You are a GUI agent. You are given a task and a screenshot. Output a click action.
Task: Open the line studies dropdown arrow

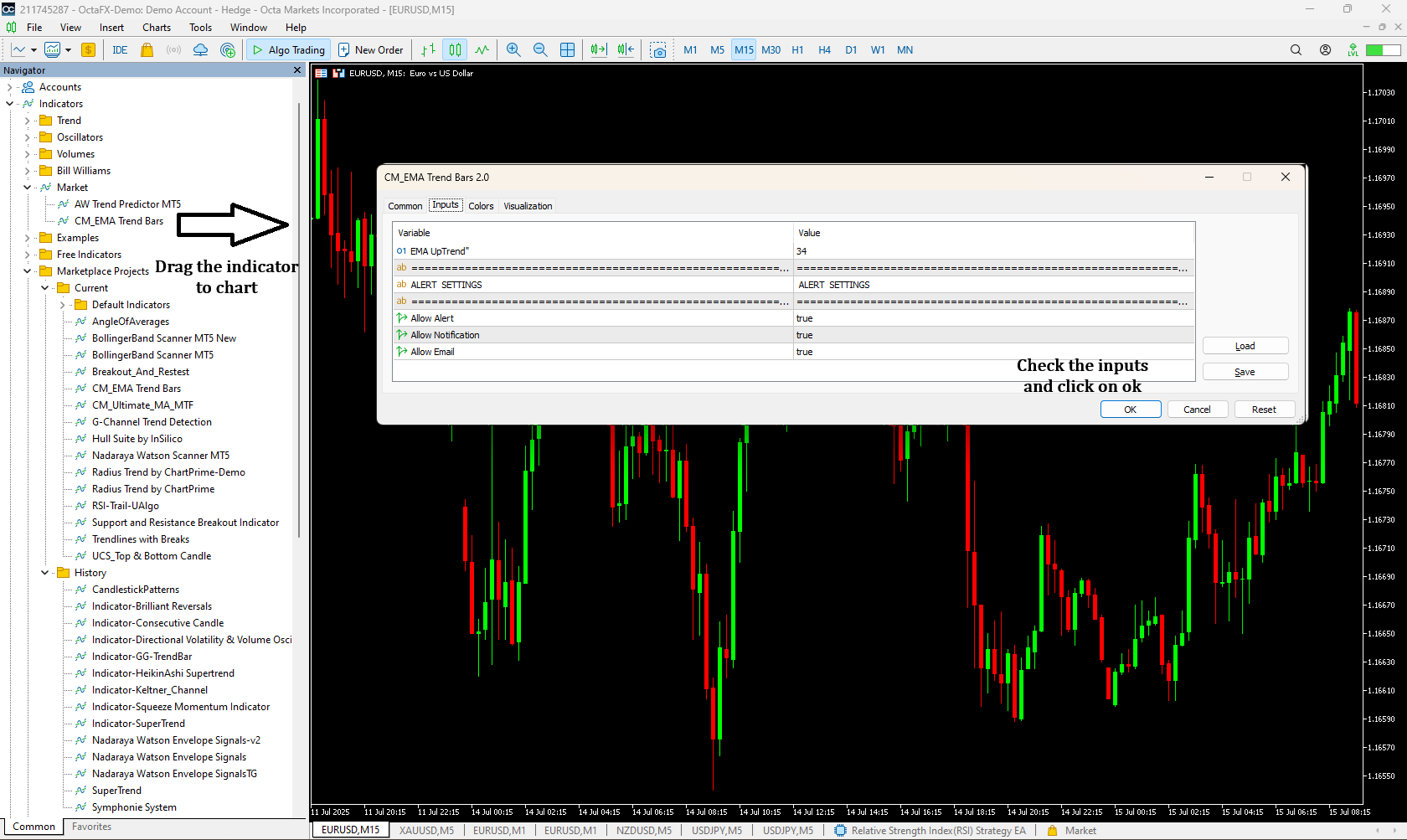coord(33,50)
